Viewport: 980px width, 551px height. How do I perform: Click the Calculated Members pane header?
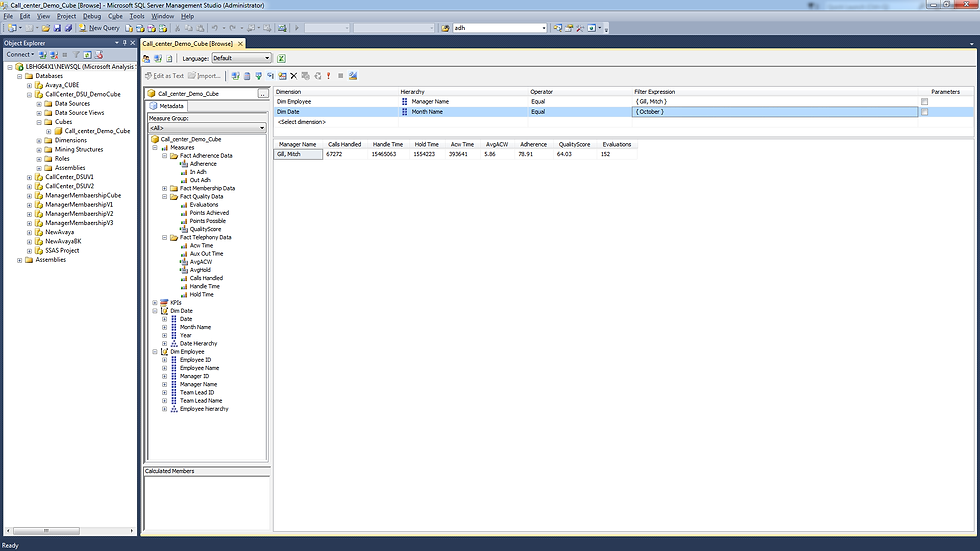click(206, 471)
